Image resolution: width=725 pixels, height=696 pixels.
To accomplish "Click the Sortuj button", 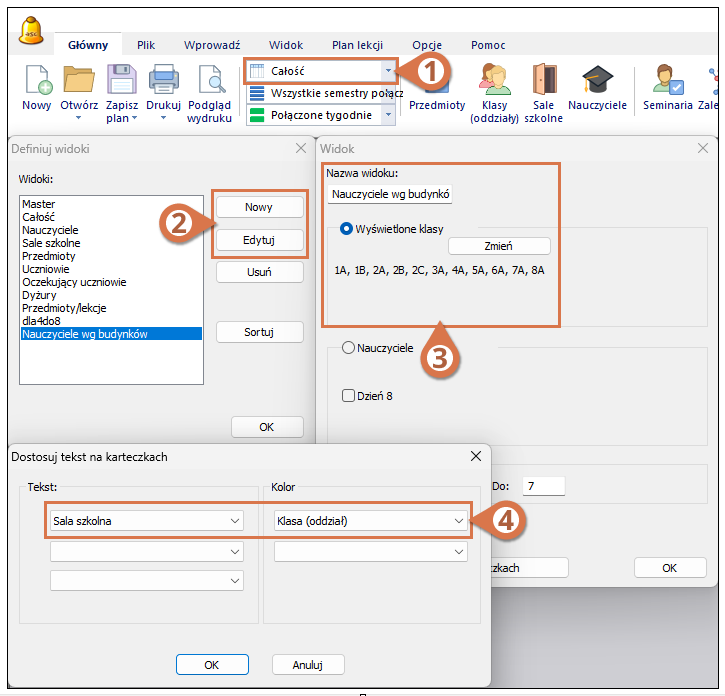I will [259, 332].
